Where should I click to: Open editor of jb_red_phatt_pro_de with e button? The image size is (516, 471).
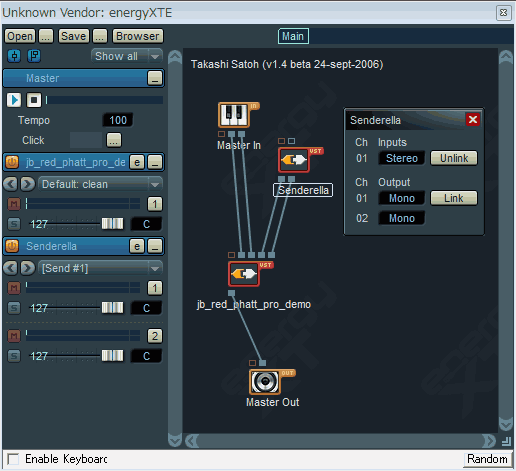click(137, 162)
